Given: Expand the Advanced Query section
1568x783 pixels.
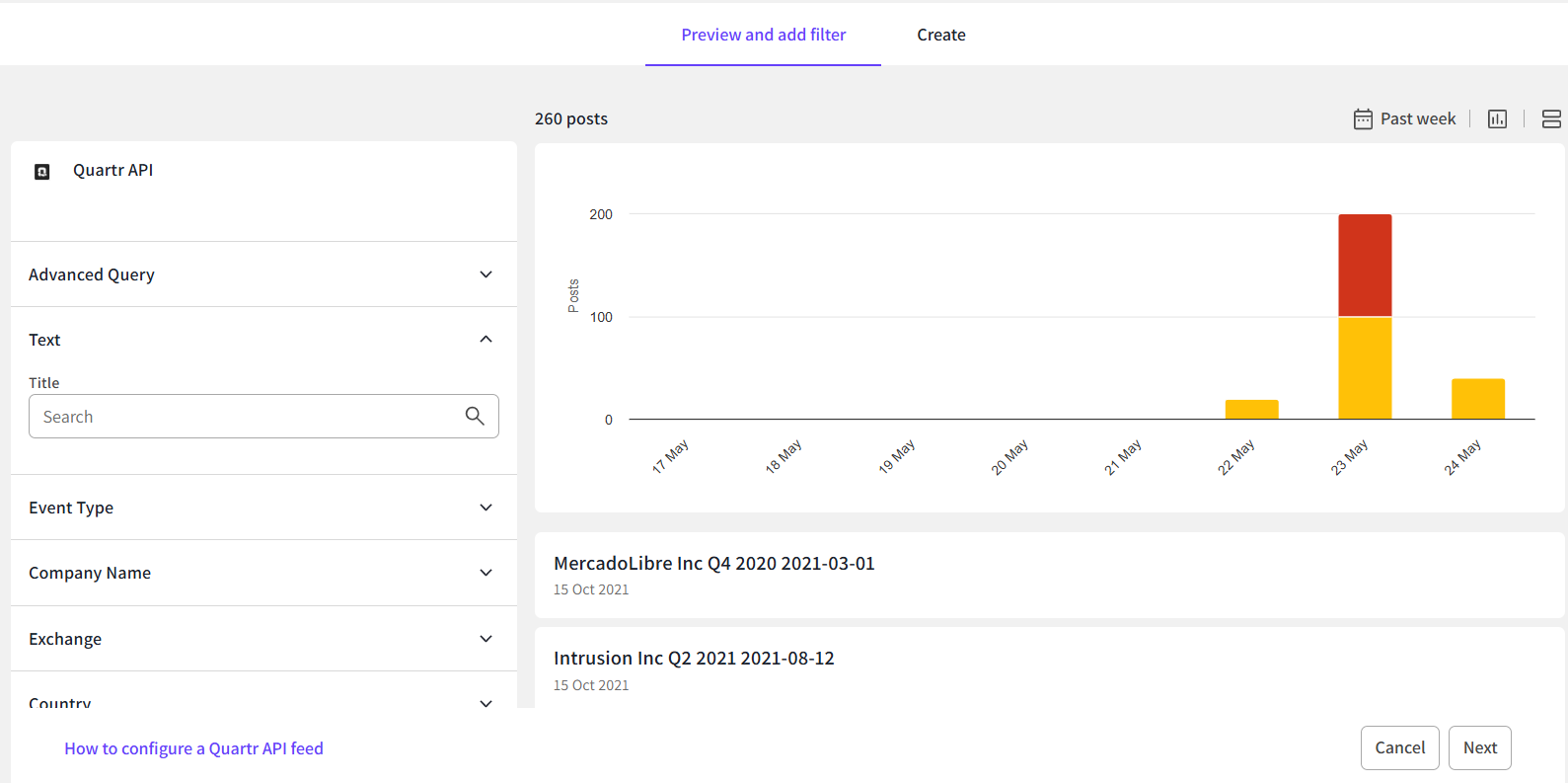Looking at the screenshot, I should [x=485, y=274].
